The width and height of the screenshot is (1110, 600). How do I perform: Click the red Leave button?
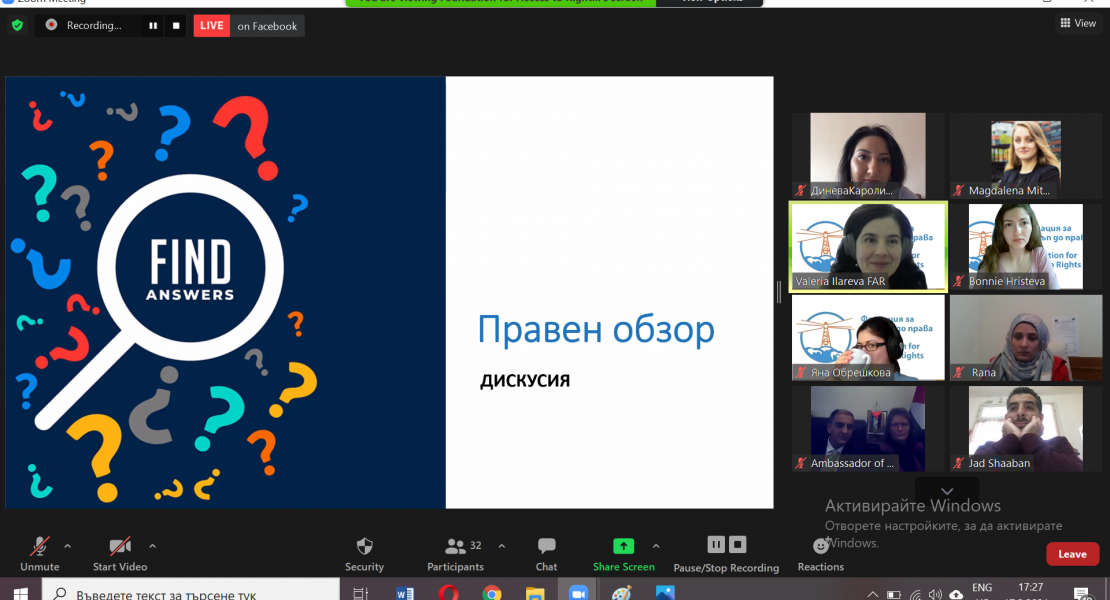click(1072, 554)
